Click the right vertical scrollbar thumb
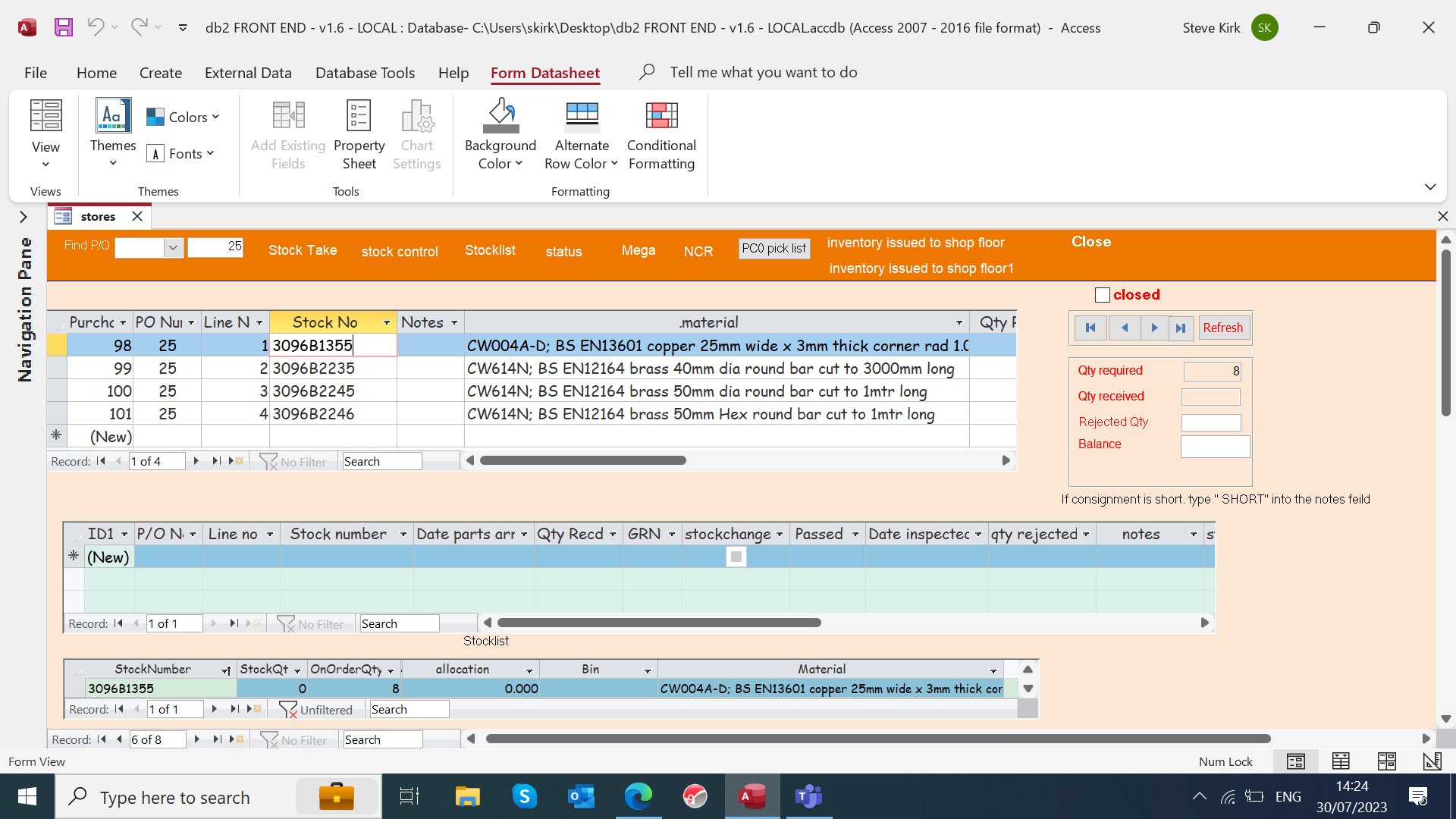Image resolution: width=1456 pixels, height=819 pixels. 1446,332
